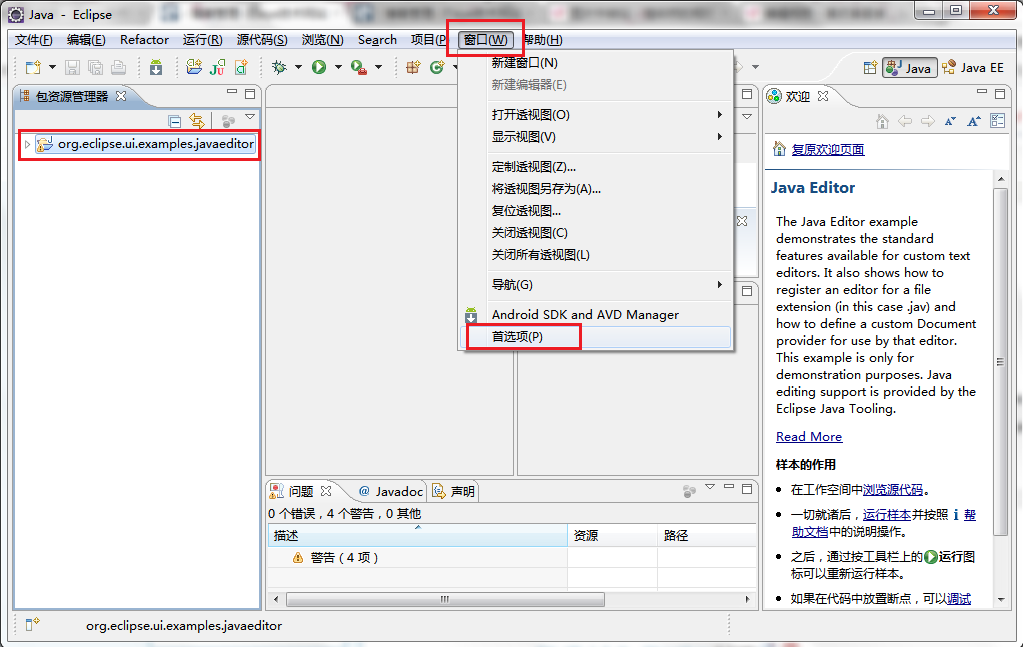Viewport: 1023px width, 647px height.
Task: Click the status bar icon at bottom-left
Action: [32, 625]
